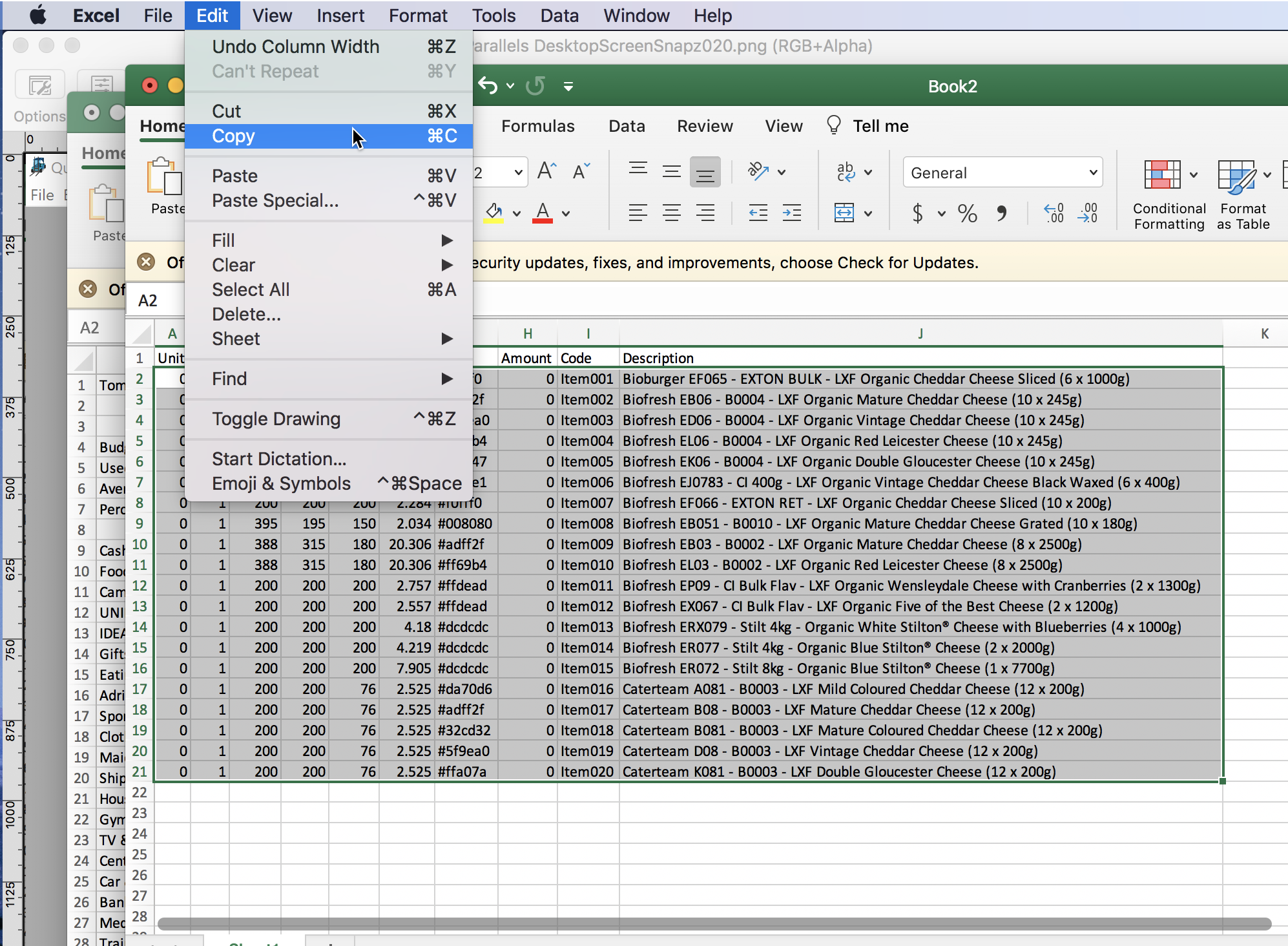This screenshot has width=1288, height=946.
Task: Open the Data ribbon tab
Action: (627, 126)
